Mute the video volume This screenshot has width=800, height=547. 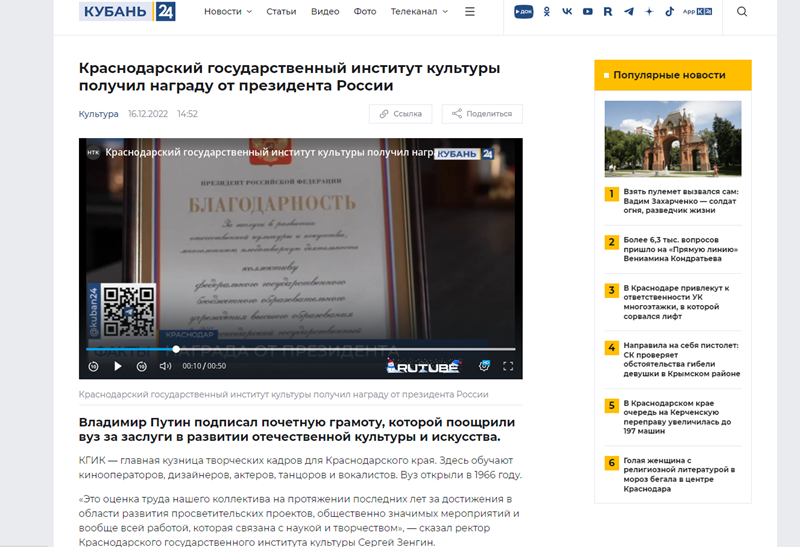[x=165, y=366]
